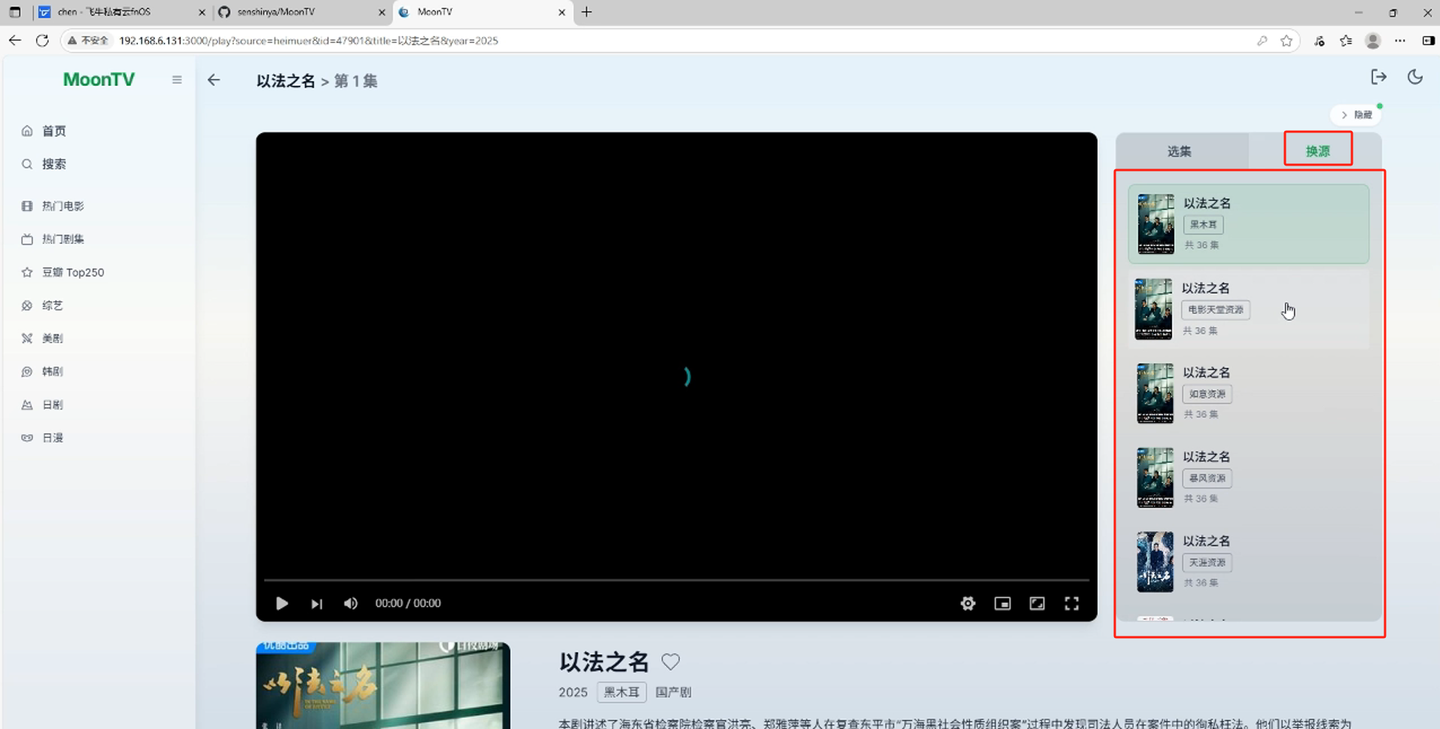1440x729 pixels.
Task: Enable picture-in-picture mode
Action: coord(1002,603)
